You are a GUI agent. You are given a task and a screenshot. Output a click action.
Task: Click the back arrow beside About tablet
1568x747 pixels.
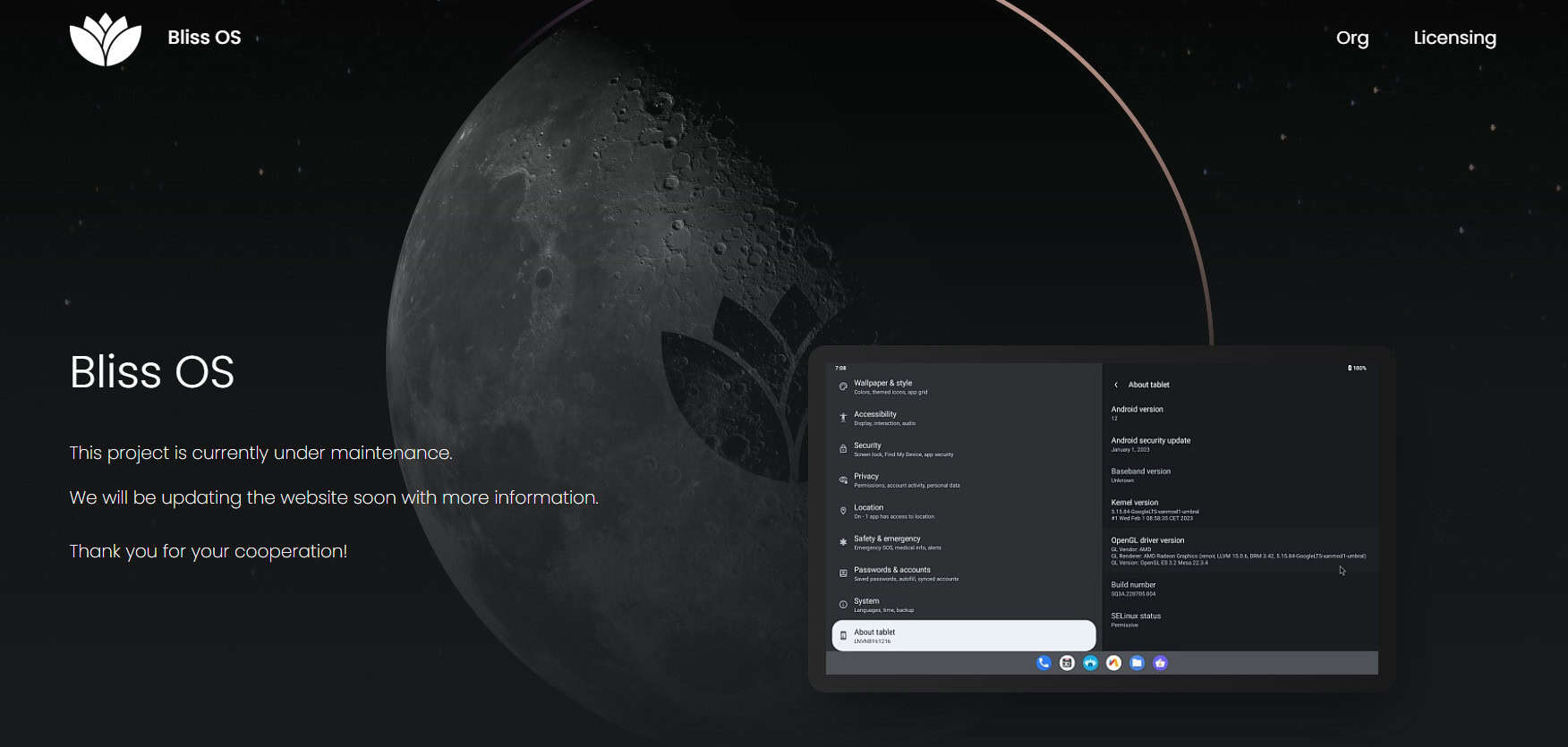(1116, 385)
